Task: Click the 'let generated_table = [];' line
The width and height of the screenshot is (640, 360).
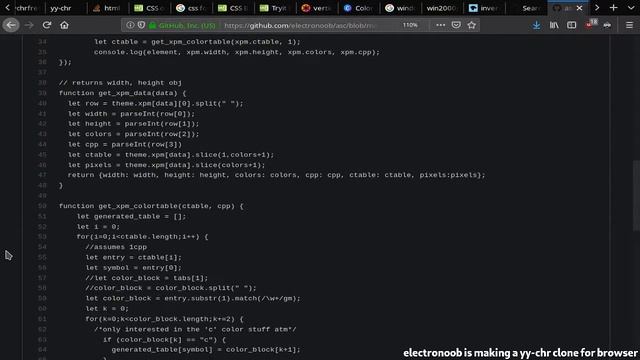Action: [131, 216]
